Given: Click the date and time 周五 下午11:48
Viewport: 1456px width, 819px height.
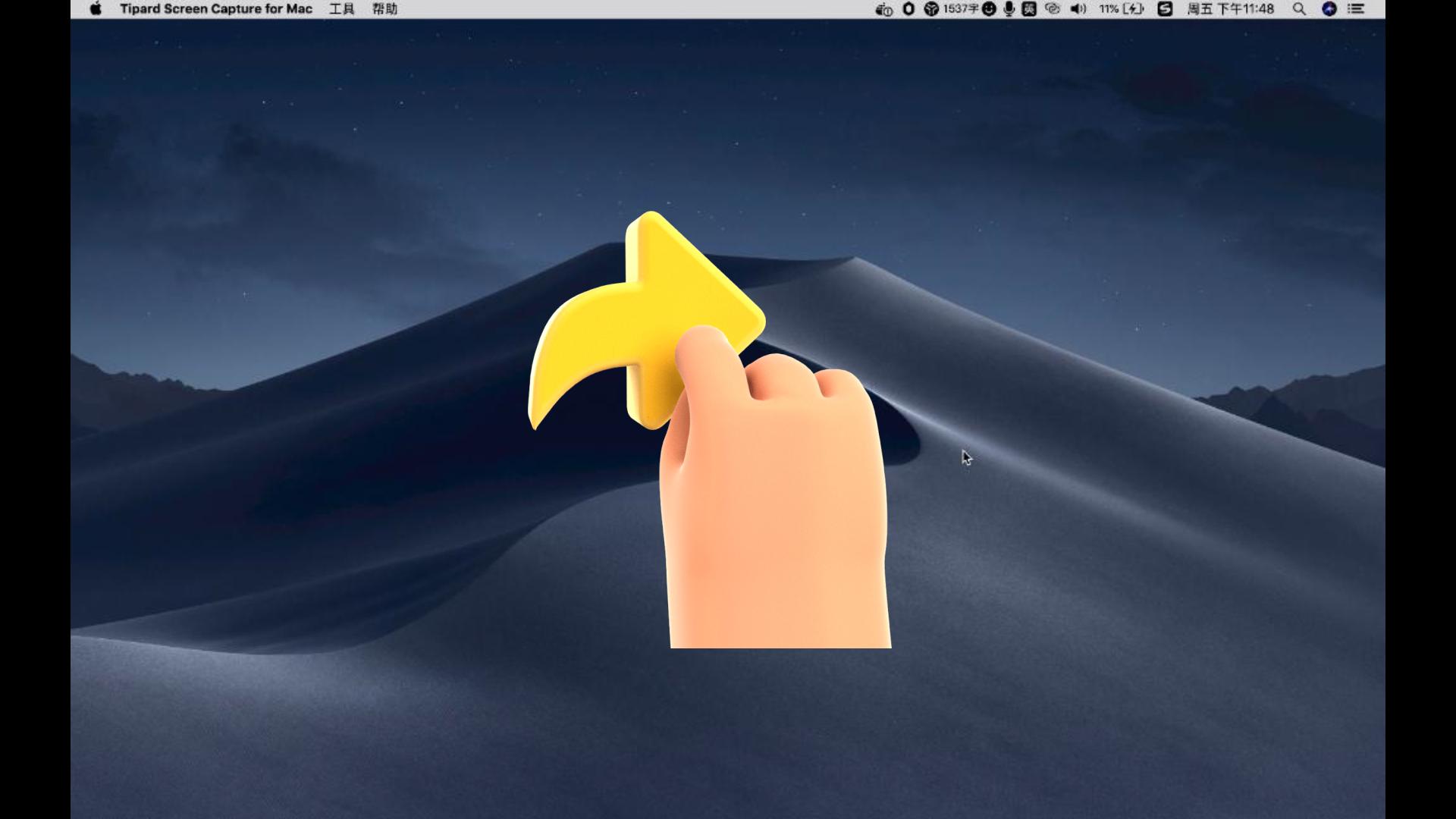Looking at the screenshot, I should click(1230, 9).
